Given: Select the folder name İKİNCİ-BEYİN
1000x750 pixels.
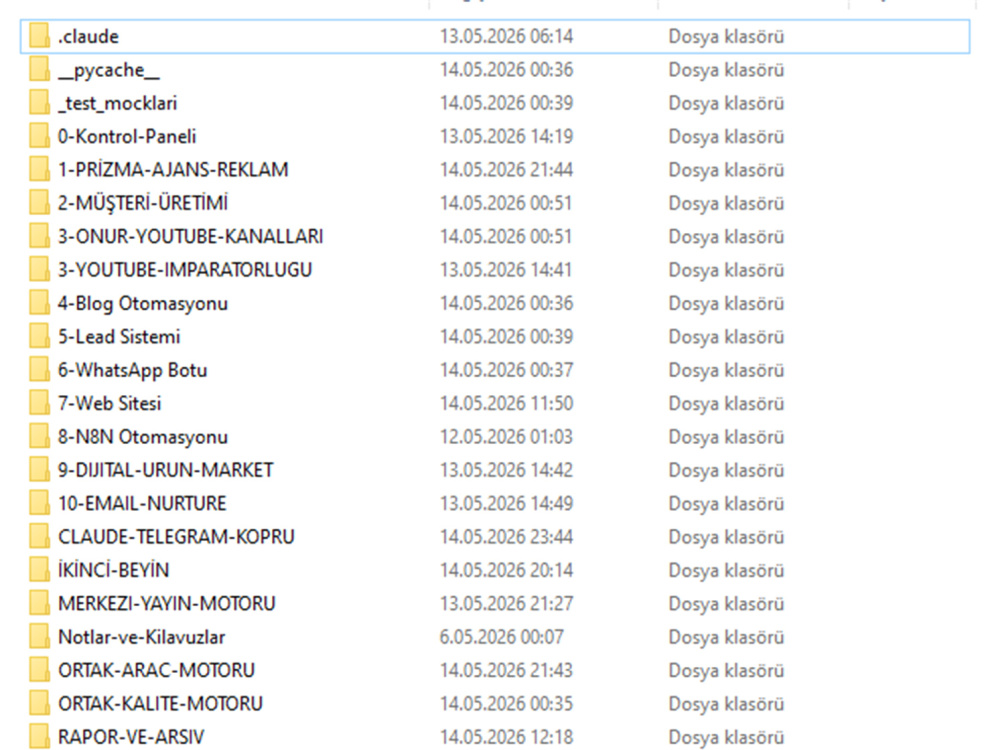Looking at the screenshot, I should pos(114,570).
